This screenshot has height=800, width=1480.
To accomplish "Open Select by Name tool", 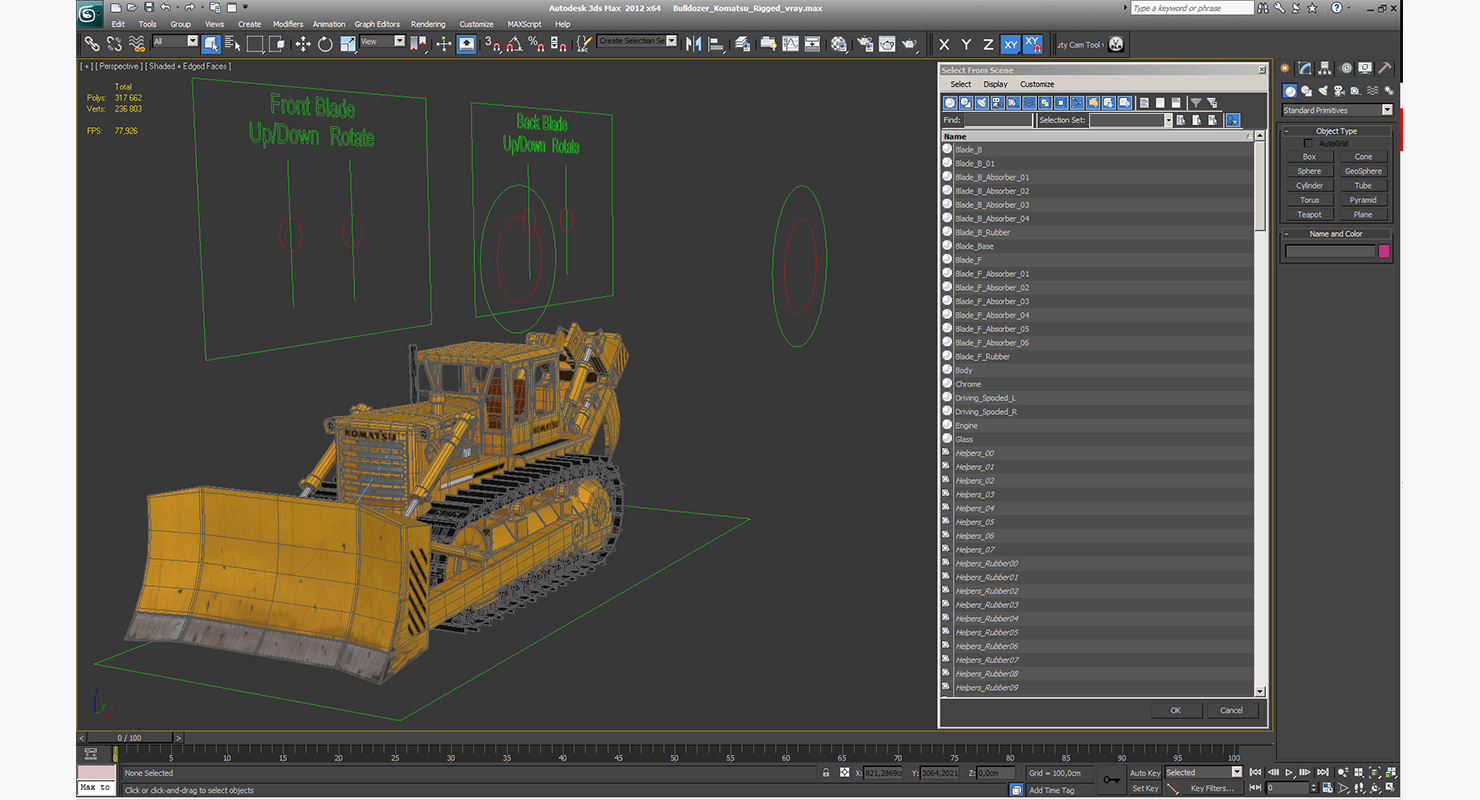I will 233,44.
